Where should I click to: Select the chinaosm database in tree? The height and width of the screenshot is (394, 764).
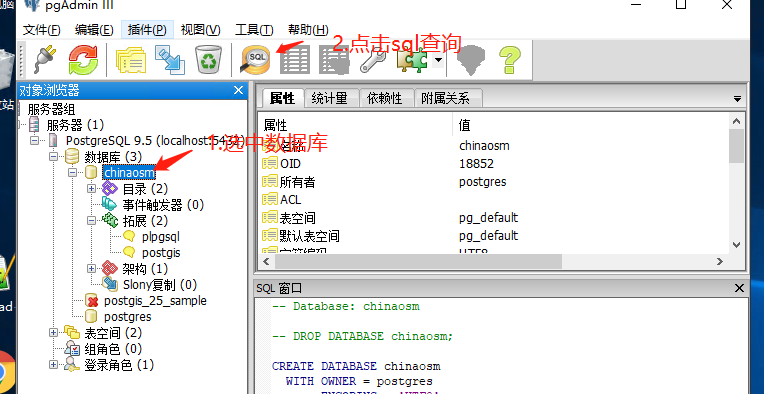[129, 173]
